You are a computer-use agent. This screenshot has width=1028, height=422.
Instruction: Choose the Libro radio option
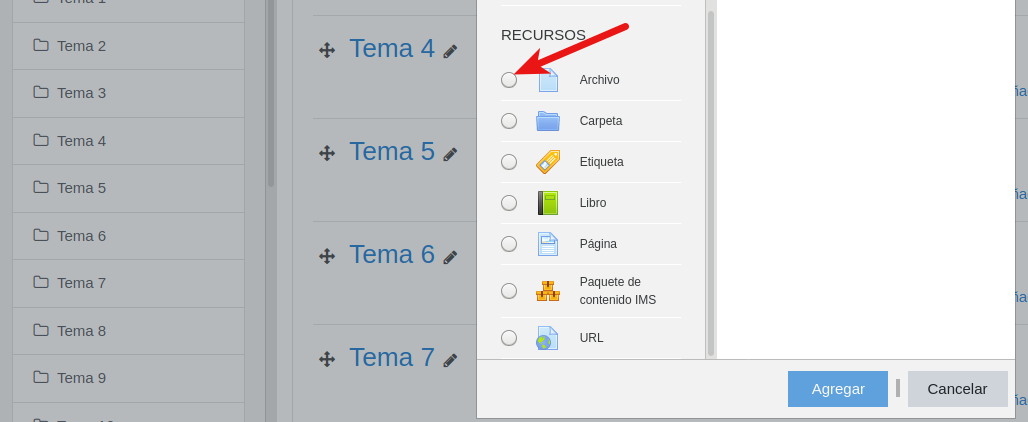[509, 203]
